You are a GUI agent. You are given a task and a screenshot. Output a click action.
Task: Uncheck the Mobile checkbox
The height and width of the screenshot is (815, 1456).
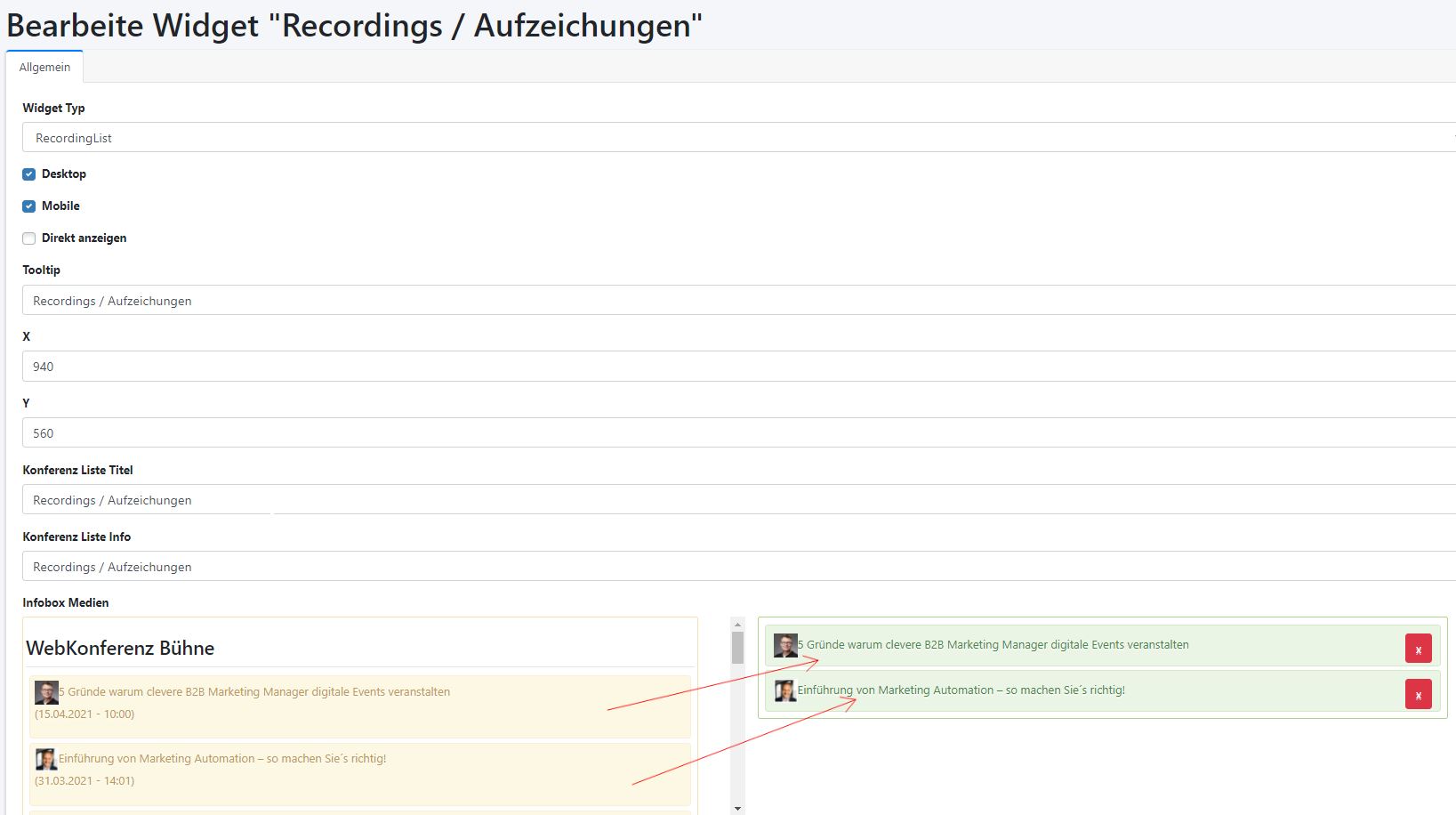click(x=29, y=206)
